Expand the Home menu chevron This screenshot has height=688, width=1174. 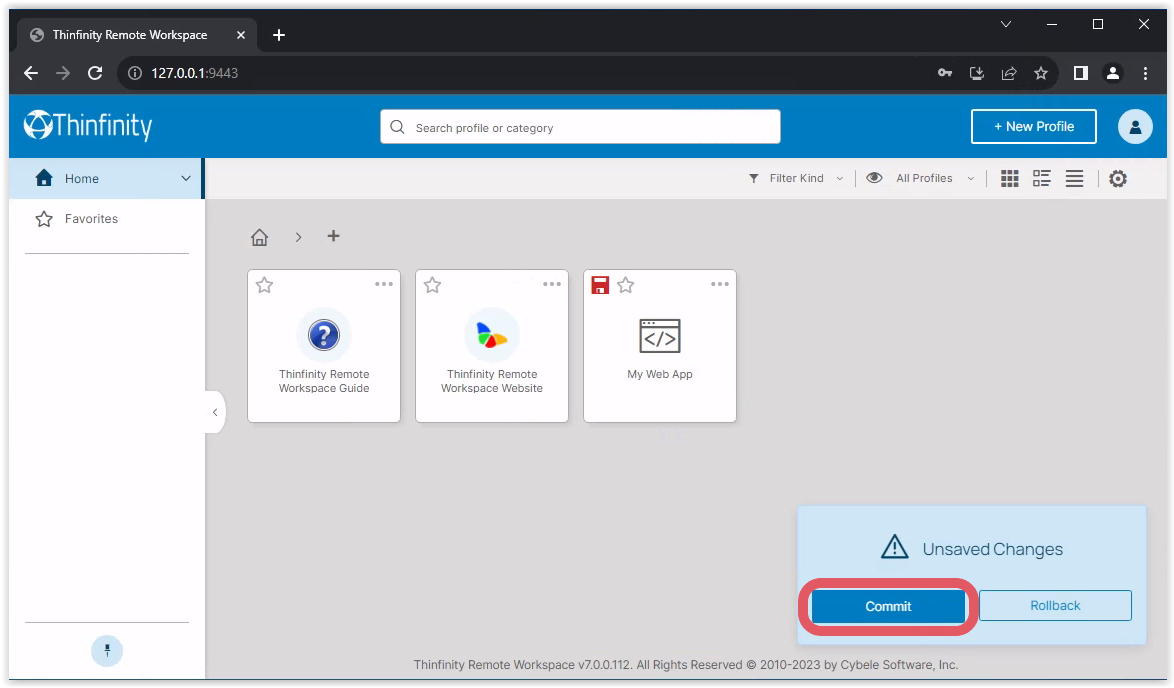(186, 178)
